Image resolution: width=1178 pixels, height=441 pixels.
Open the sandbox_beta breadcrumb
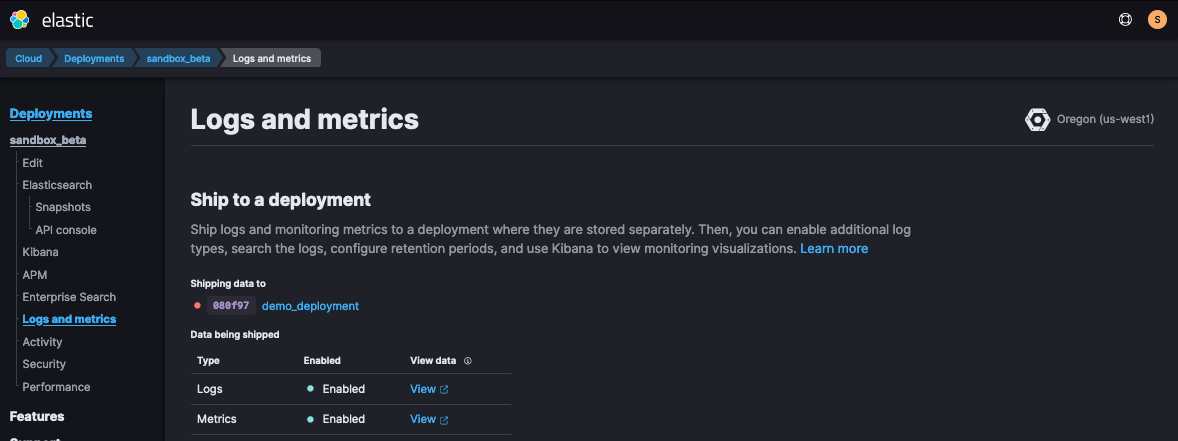178,59
